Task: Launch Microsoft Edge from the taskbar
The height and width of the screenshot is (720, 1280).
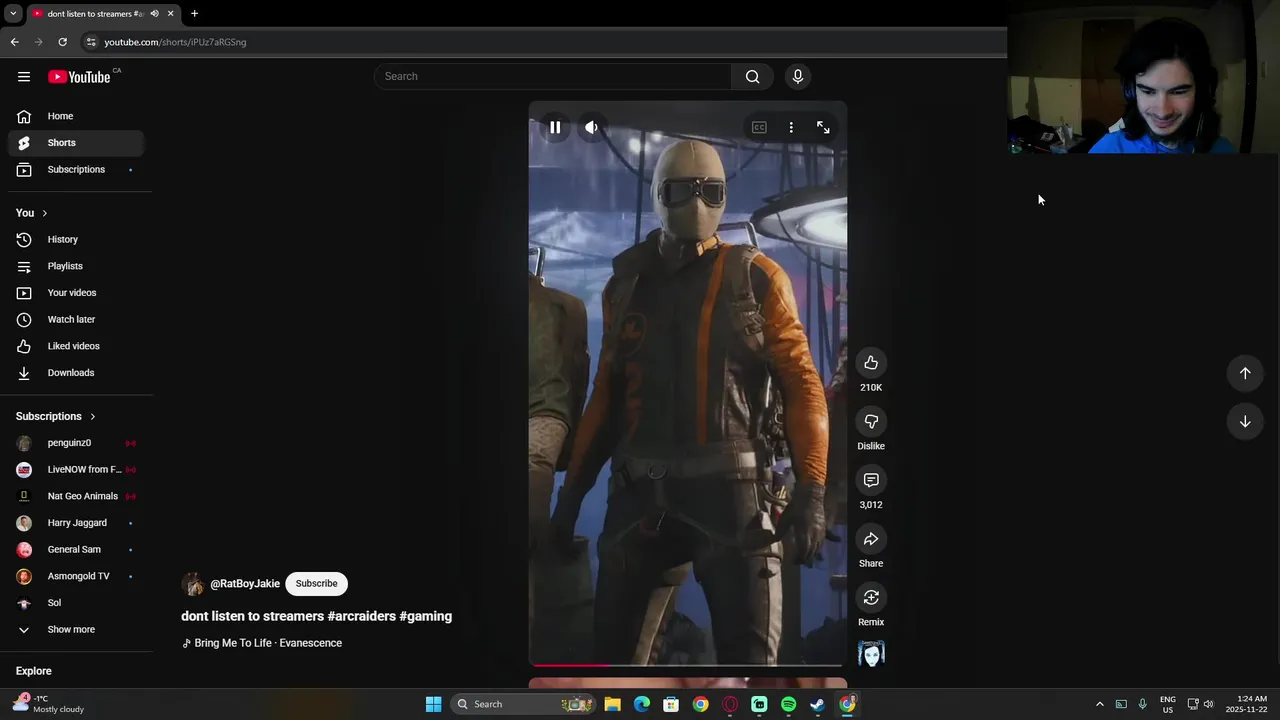Action: tap(642, 704)
